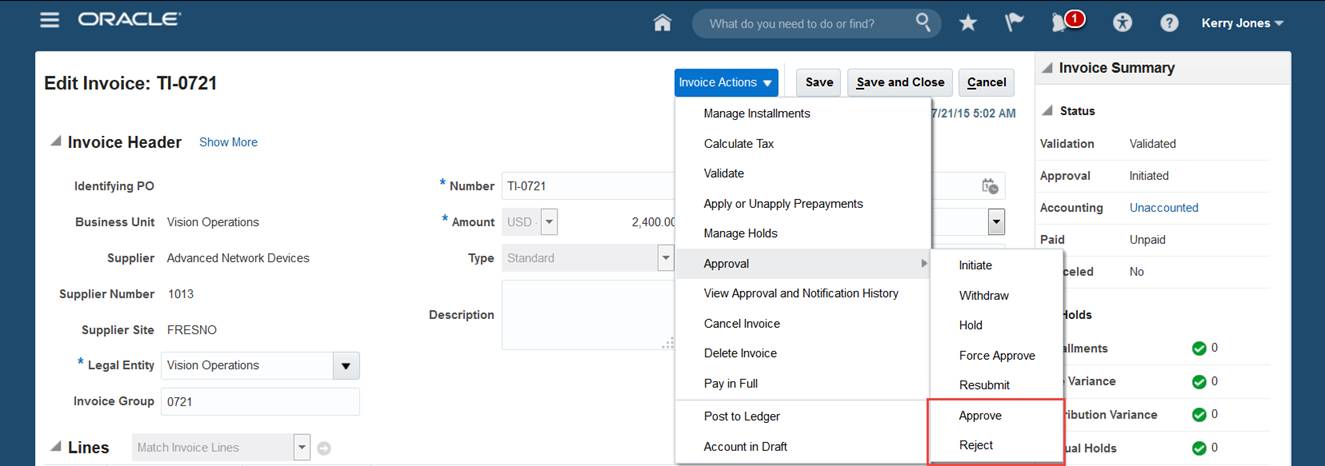Image resolution: width=1325 pixels, height=466 pixels.
Task: Open accessibility settings icon
Action: [x=1123, y=22]
